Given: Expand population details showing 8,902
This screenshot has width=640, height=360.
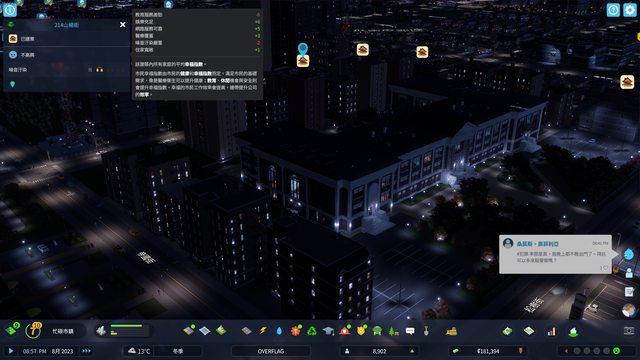Looking at the screenshot, I should pyautogui.click(x=379, y=351).
